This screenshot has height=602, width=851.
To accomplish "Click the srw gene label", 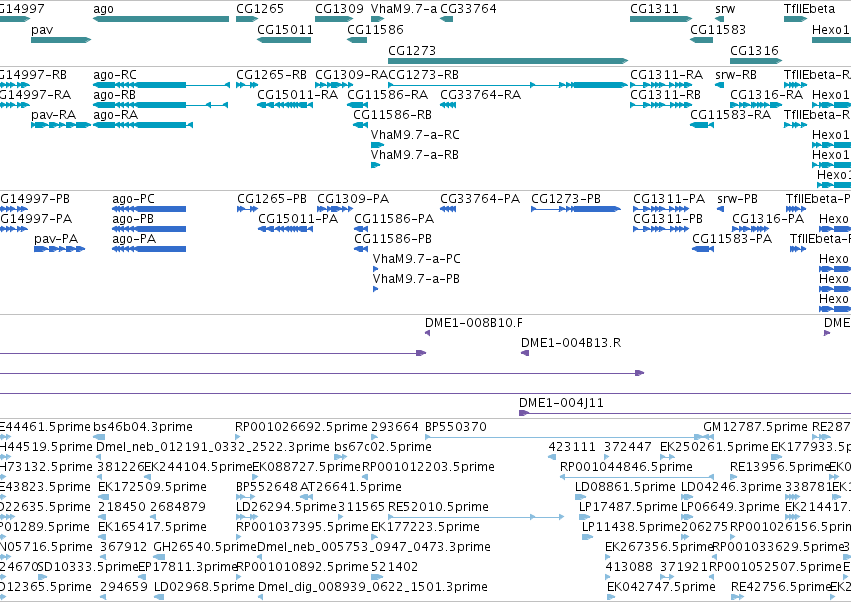I will 725,9.
